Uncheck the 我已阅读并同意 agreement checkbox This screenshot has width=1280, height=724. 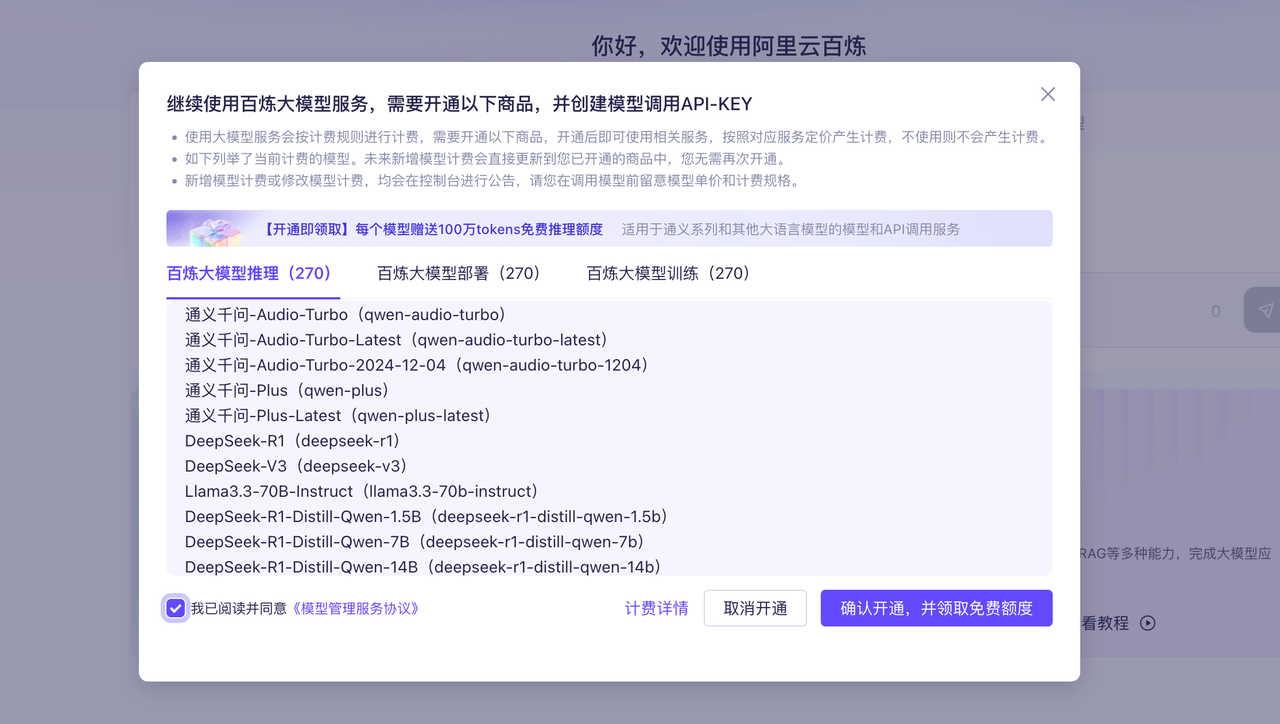[x=175, y=608]
